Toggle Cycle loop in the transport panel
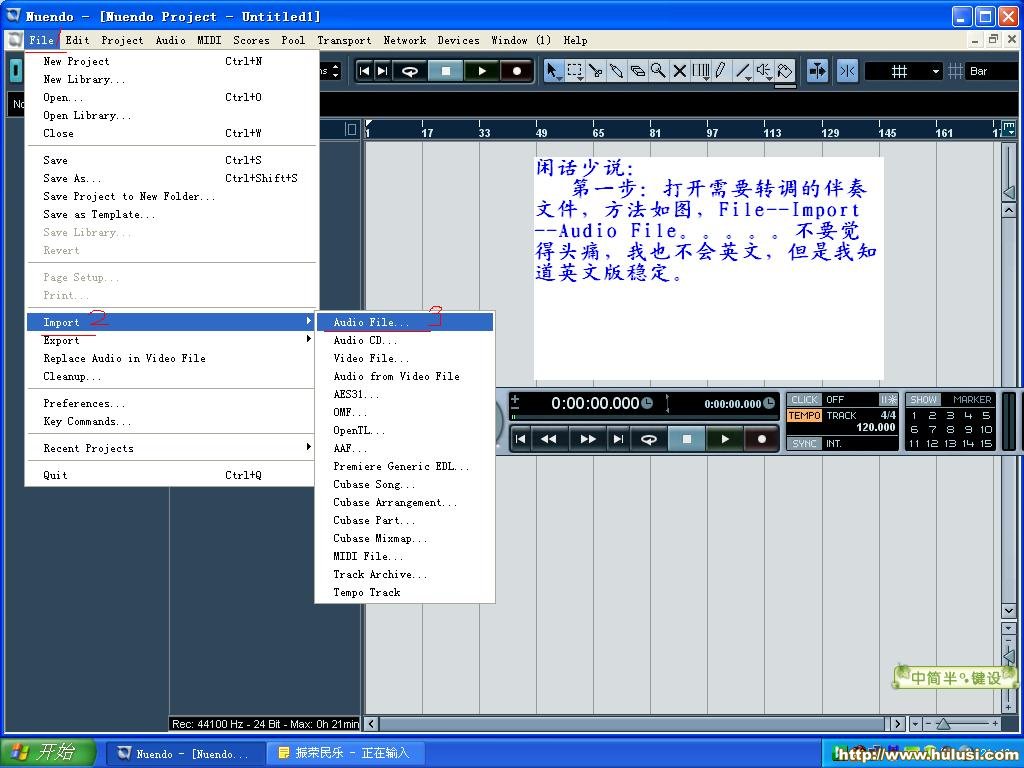Viewport: 1024px width, 768px height. coord(648,439)
